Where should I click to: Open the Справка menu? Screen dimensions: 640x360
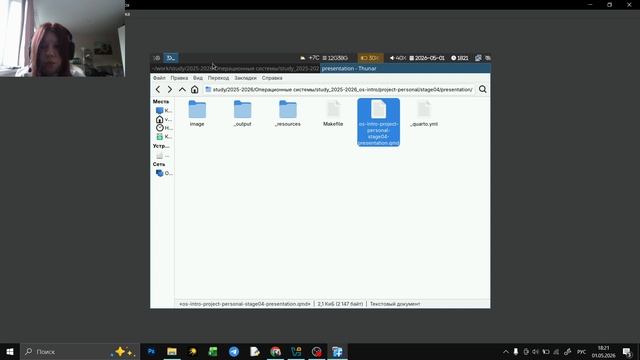pos(272,78)
